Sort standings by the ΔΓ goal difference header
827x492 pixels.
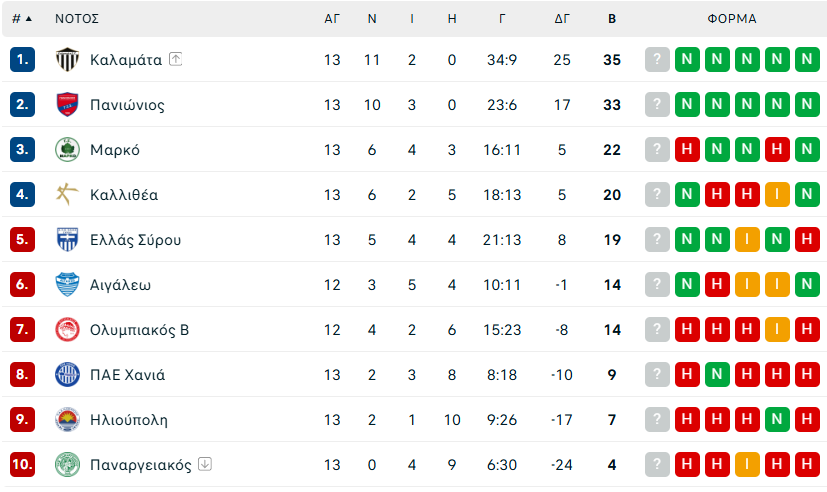[562, 18]
